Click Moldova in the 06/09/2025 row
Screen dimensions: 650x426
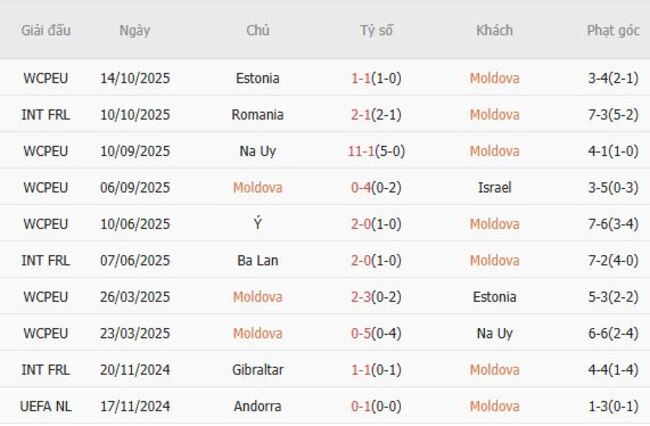(258, 188)
